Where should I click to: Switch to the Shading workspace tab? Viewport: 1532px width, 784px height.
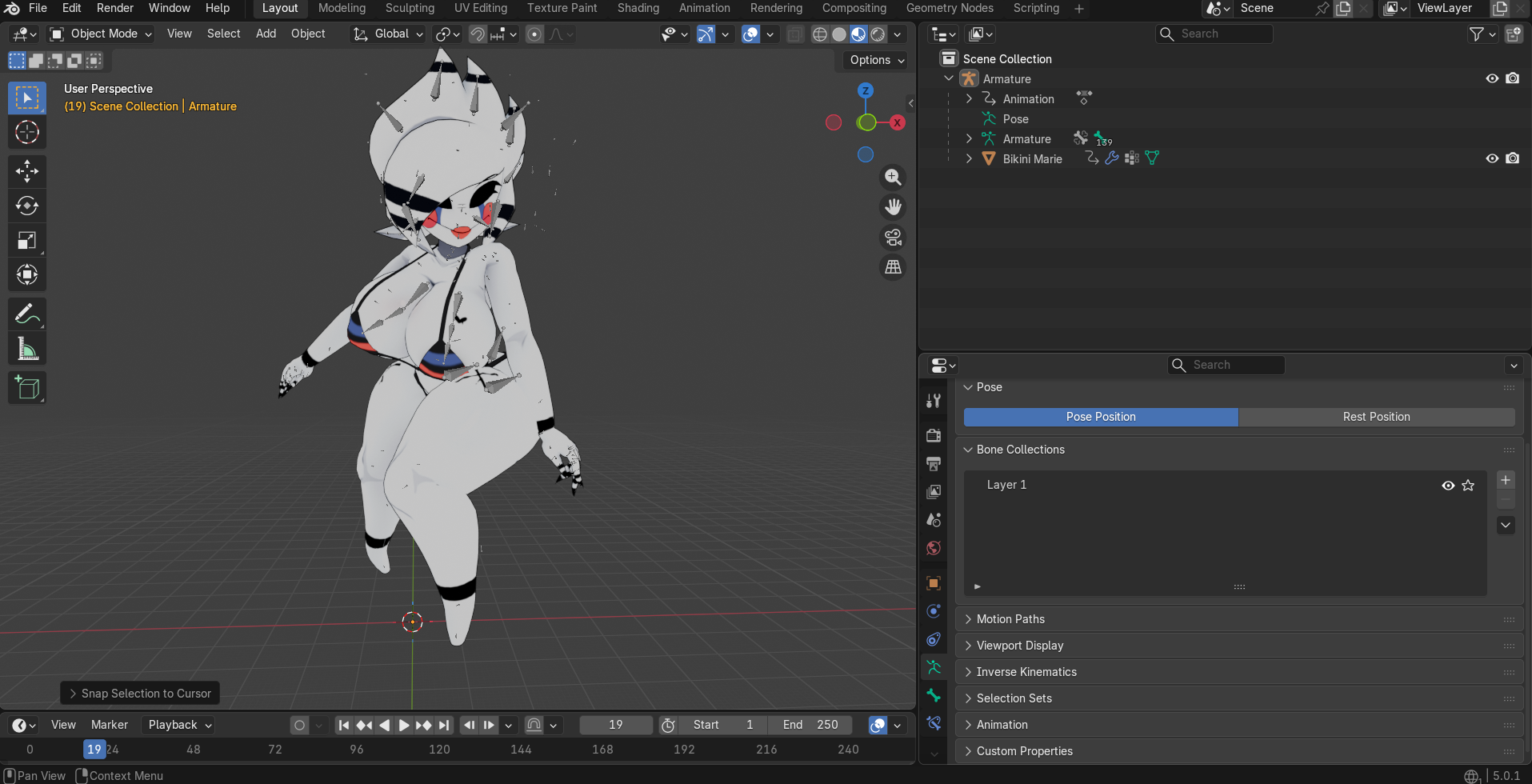638,8
